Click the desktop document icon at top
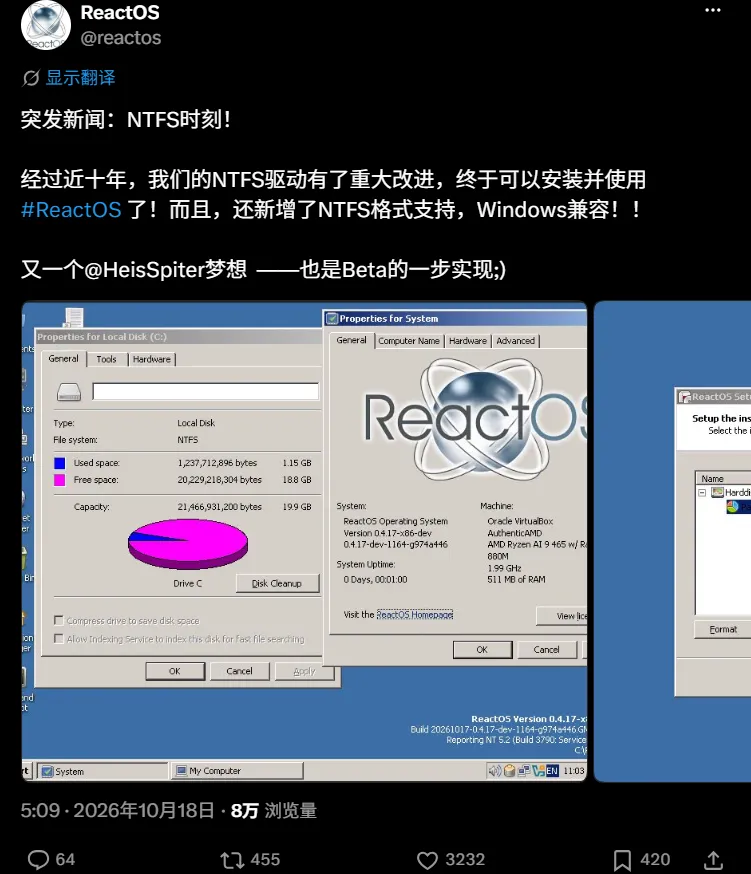 74,317
